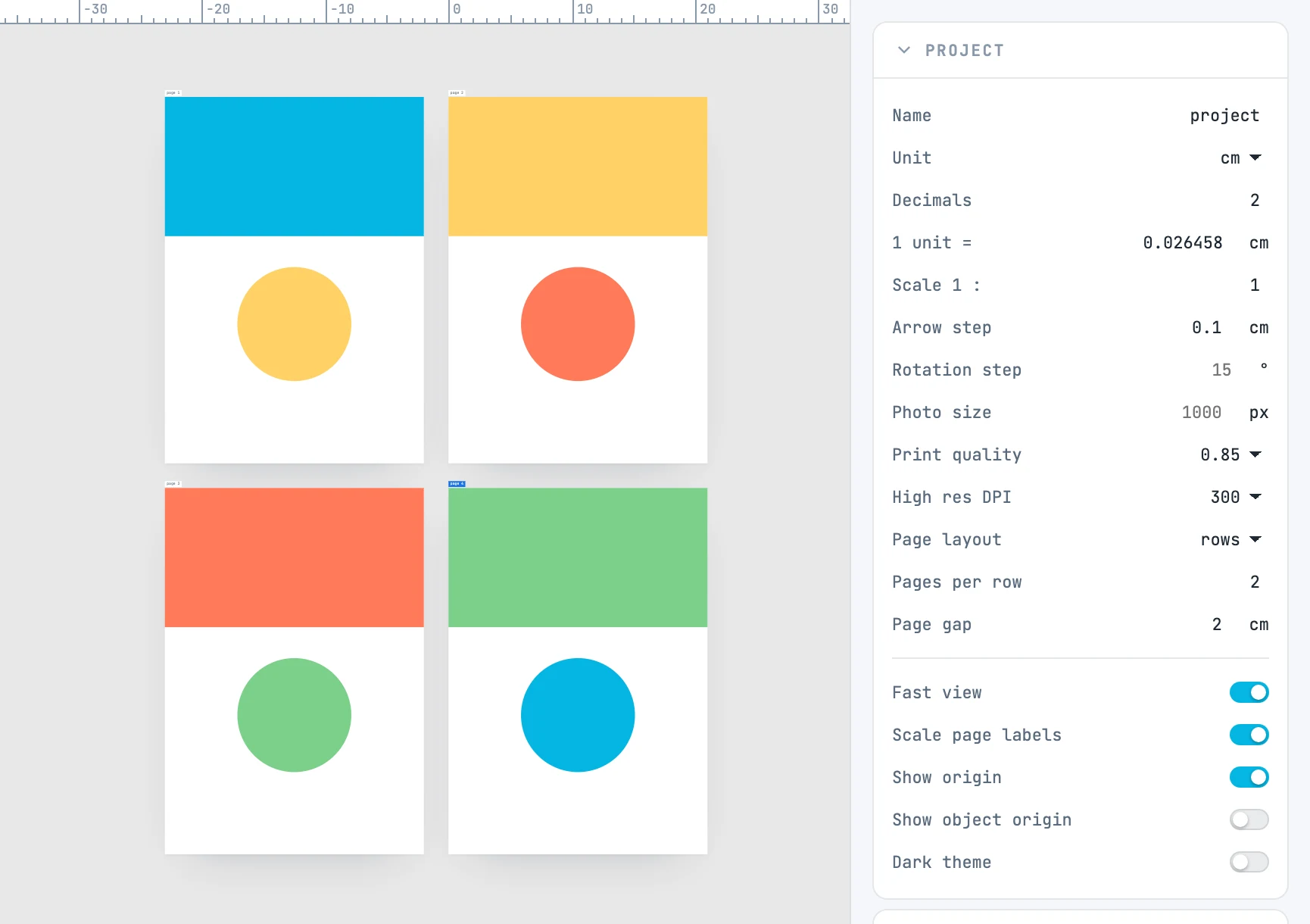Disable the Show origin switch
This screenshot has height=924, width=1310.
[x=1249, y=777]
